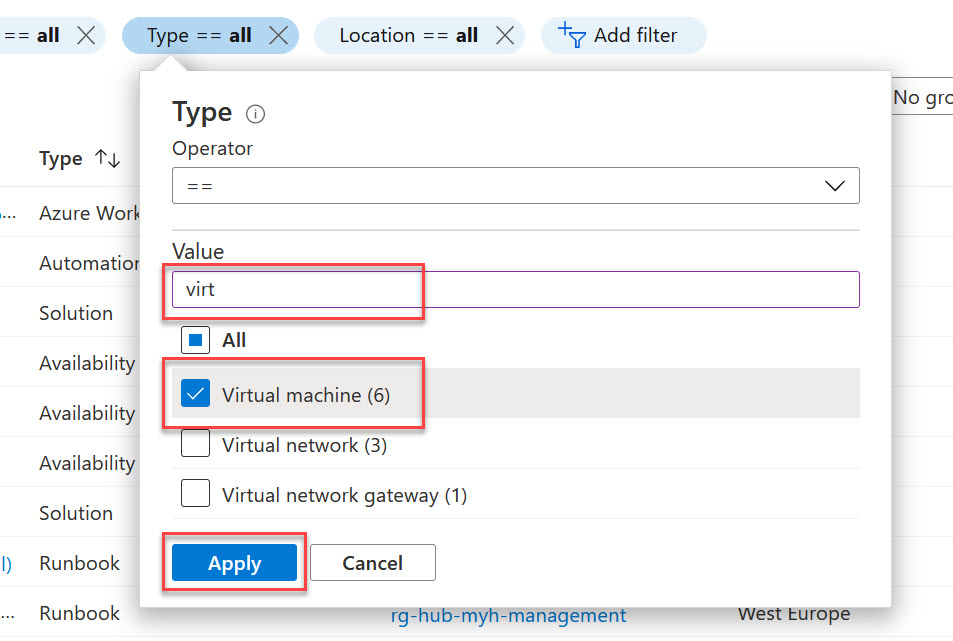Check the Virtual network (3) checkbox
The height and width of the screenshot is (641, 953).
point(195,444)
